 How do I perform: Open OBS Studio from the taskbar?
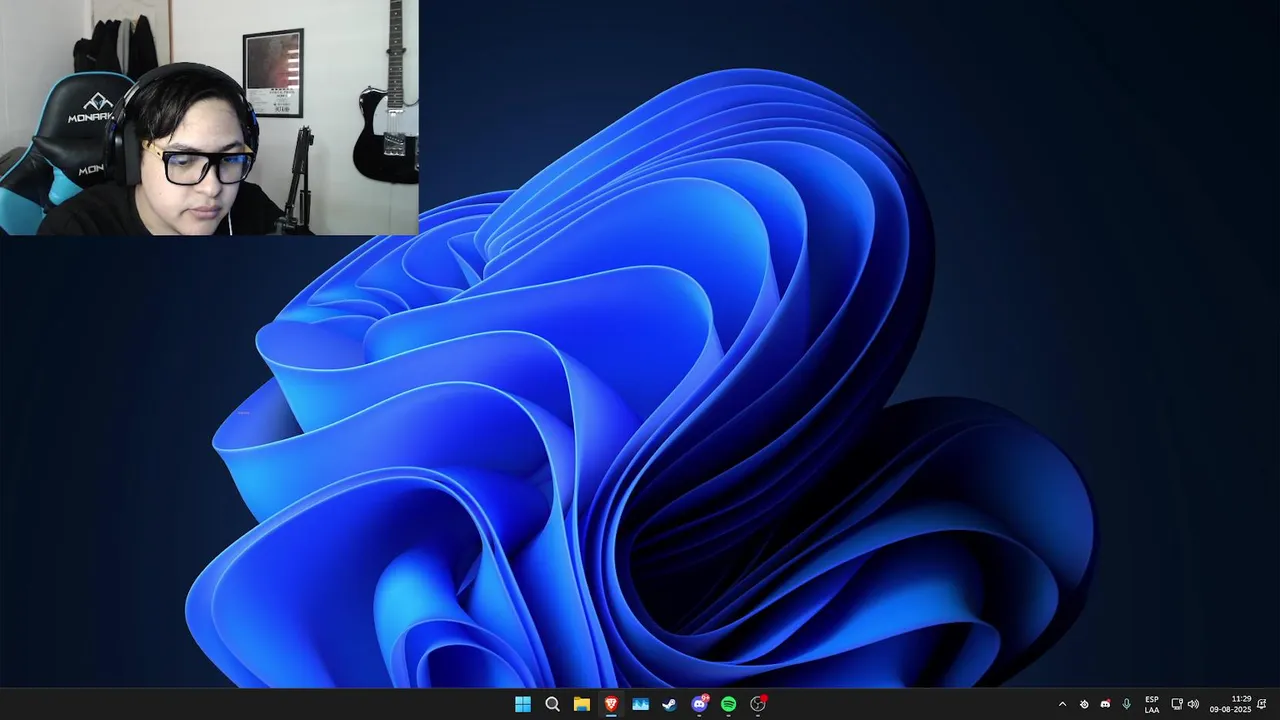[758, 704]
